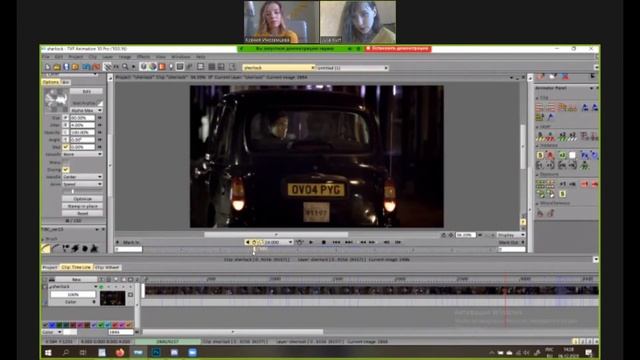Create a new project from the toolbar
This screenshot has width=640, height=360.
47,67
